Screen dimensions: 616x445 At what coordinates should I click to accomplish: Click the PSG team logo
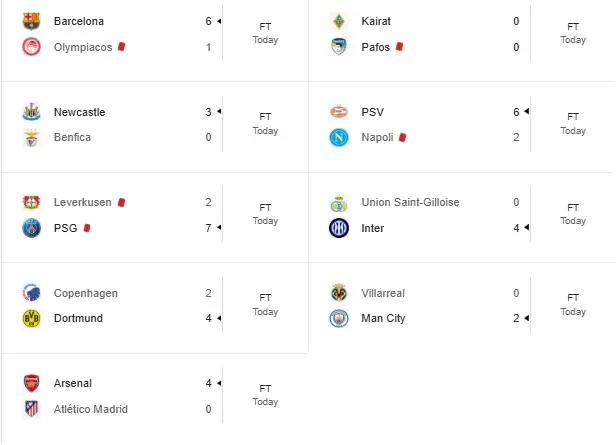(31, 228)
